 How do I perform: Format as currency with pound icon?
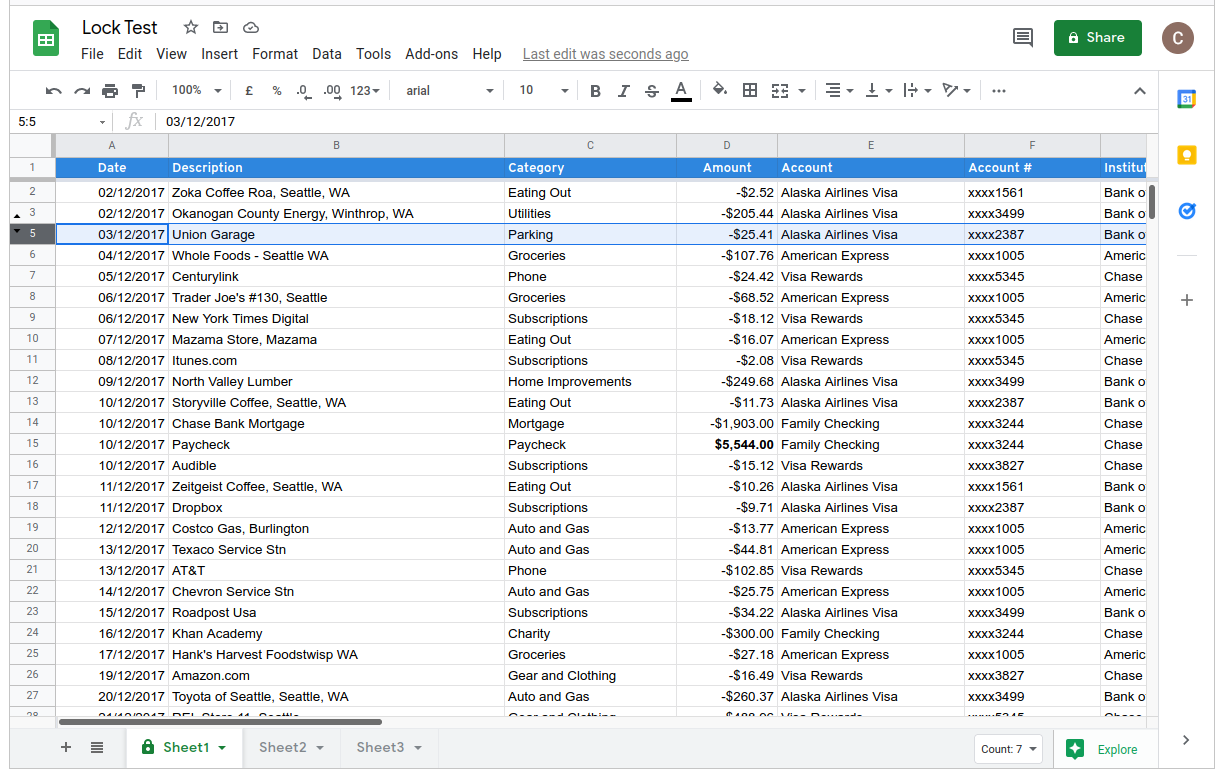click(x=249, y=91)
